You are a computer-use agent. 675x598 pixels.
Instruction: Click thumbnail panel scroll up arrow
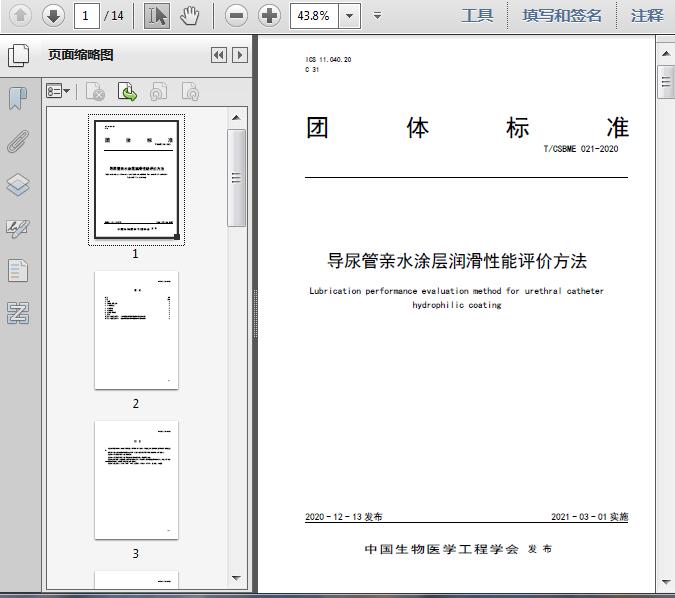pyautogui.click(x=236, y=118)
